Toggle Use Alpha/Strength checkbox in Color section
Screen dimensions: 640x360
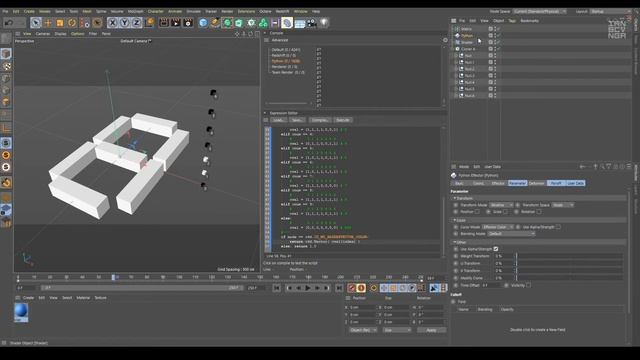pos(558,227)
